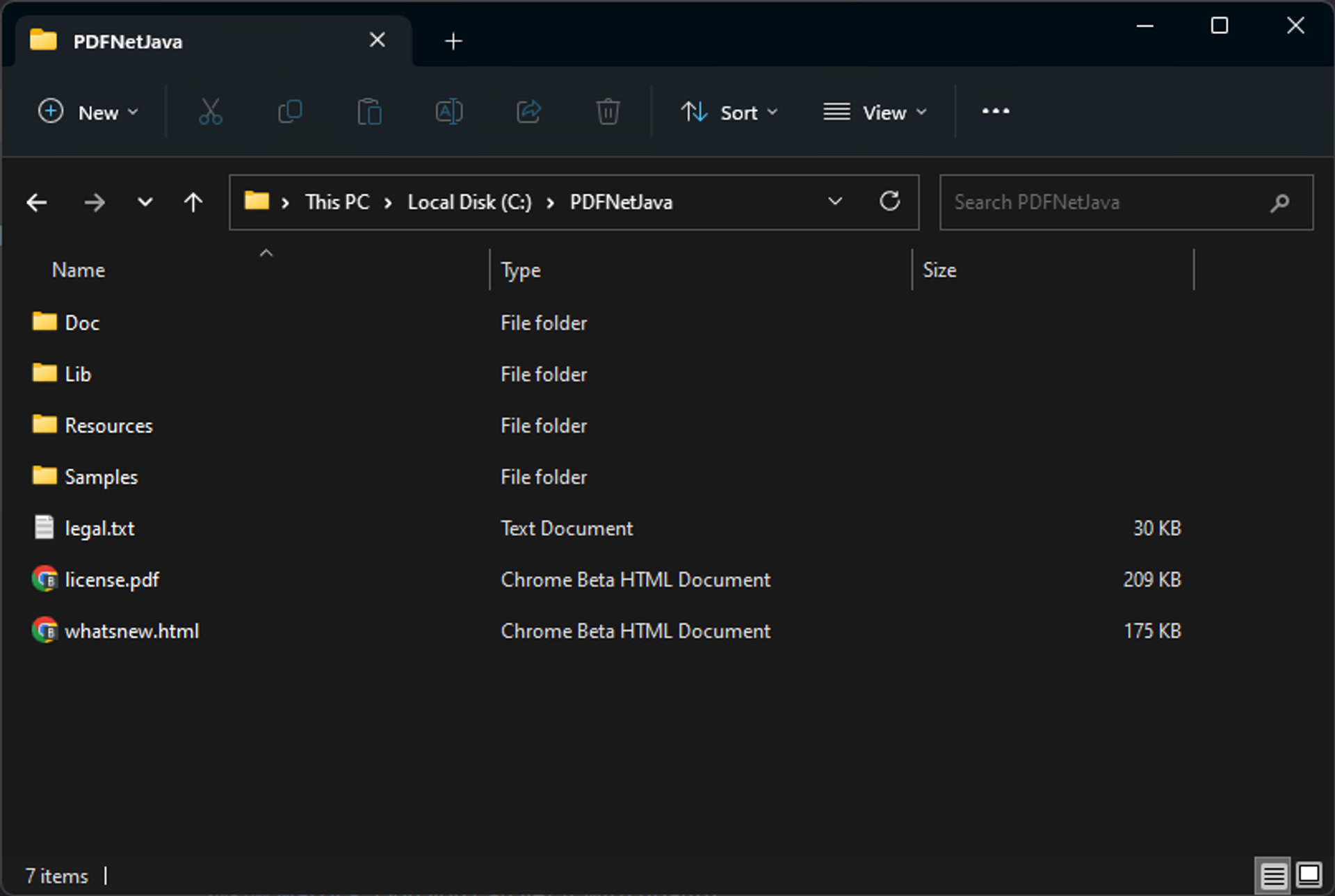The width and height of the screenshot is (1335, 896).
Task: Sort by the Type column header
Action: (700, 270)
